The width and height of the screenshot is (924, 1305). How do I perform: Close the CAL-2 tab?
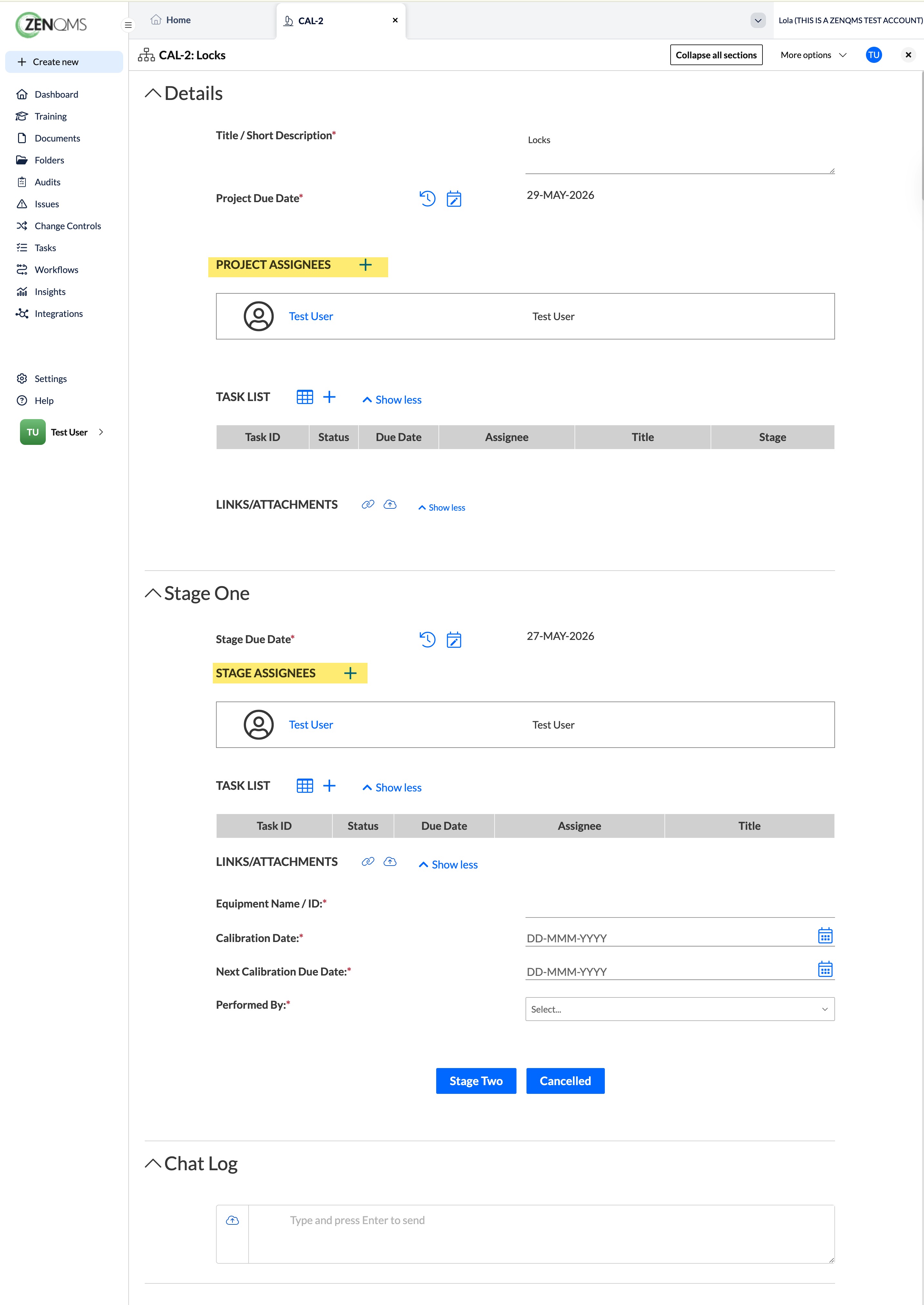coord(395,20)
